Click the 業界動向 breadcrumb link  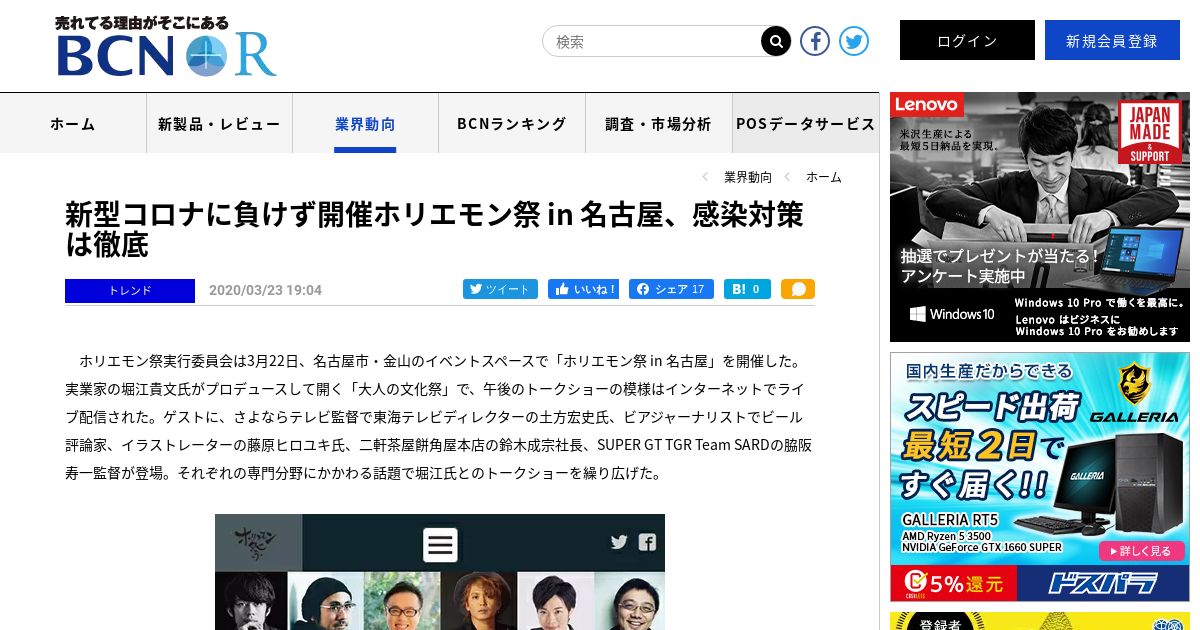click(x=748, y=177)
